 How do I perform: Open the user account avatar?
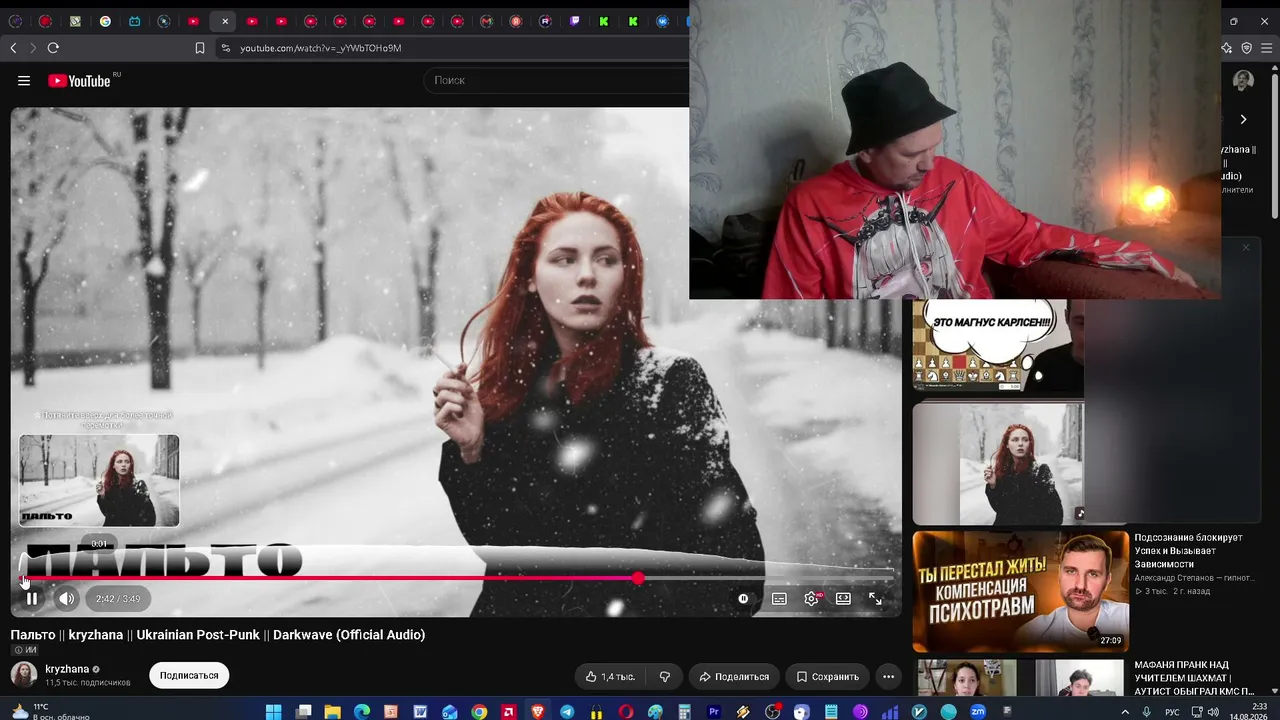(1243, 81)
